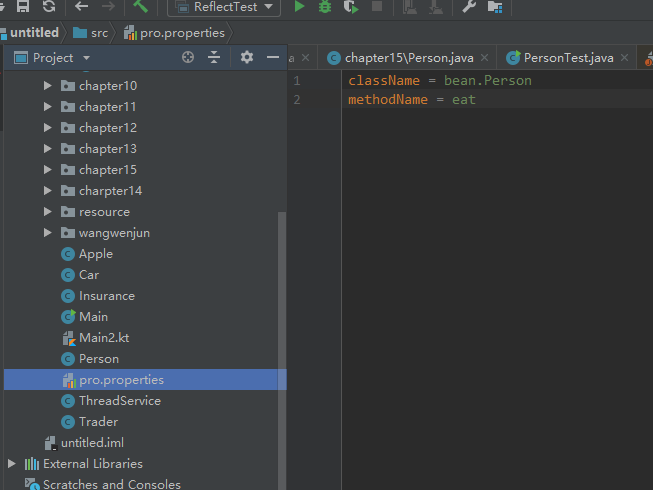The image size is (653, 490).
Task: Click the External Libraries icon
Action: pos(32,464)
